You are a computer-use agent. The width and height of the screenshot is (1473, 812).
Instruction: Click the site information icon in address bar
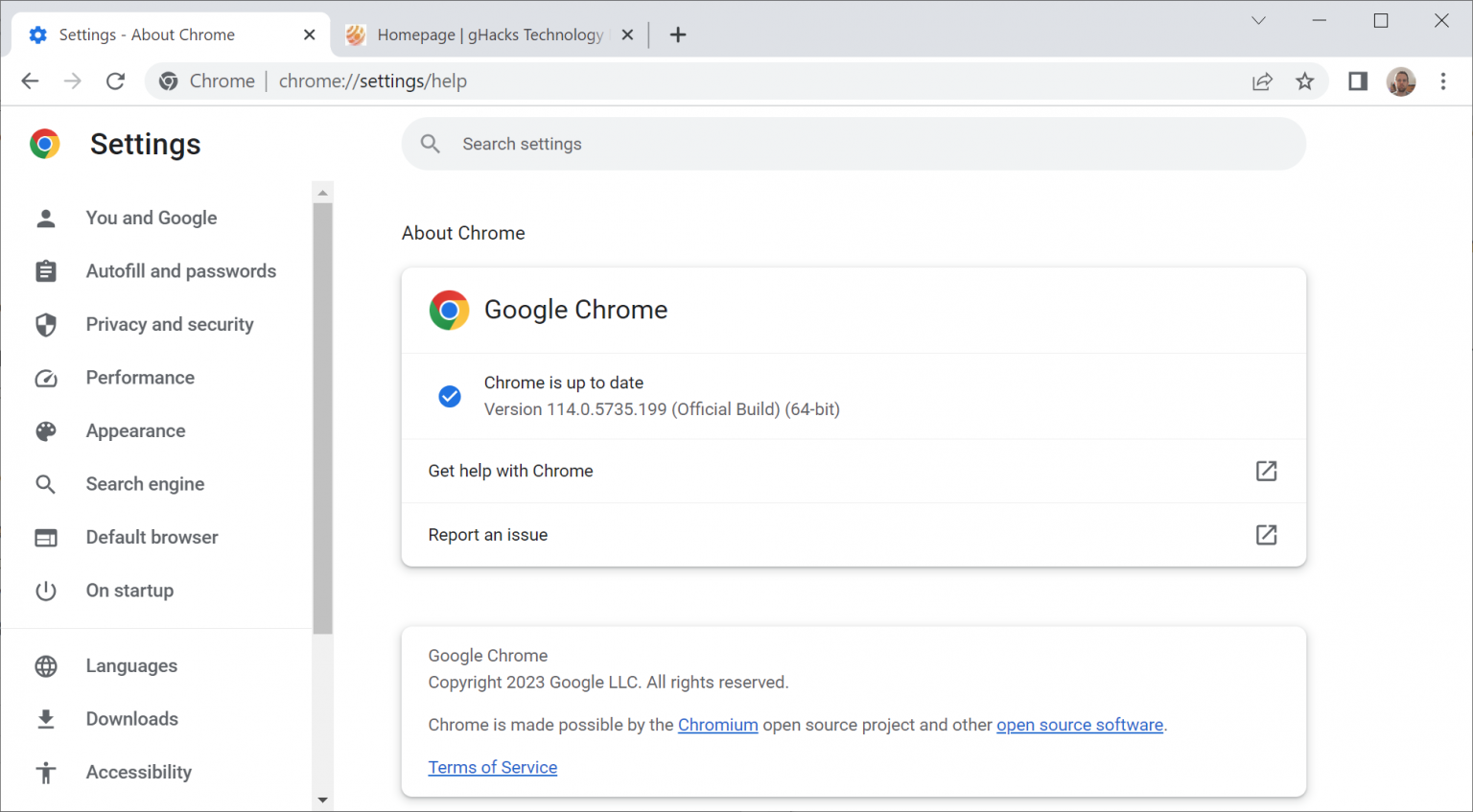[x=168, y=81]
